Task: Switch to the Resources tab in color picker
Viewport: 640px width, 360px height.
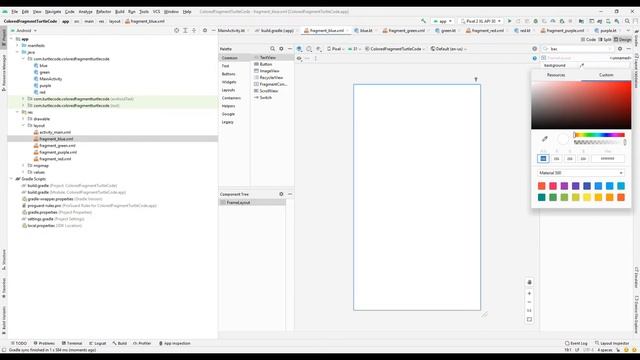Action: tap(556, 75)
